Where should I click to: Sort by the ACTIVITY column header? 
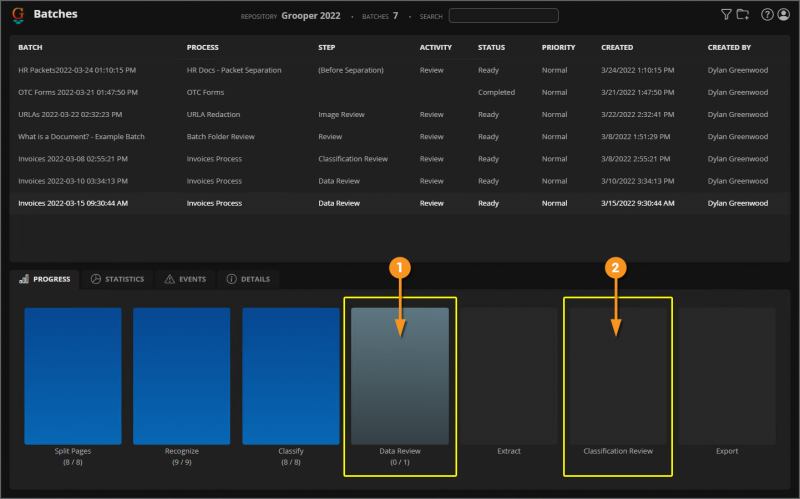436,47
